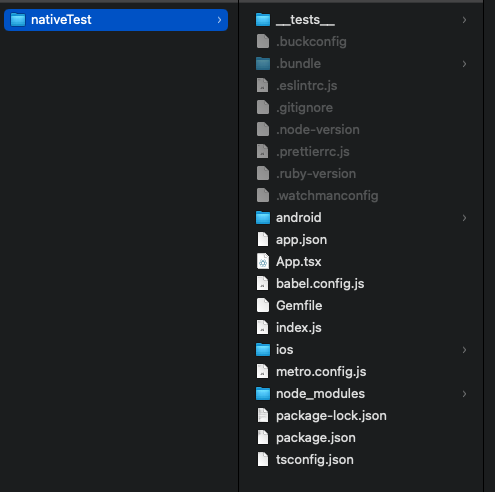Select the ios folder name

pos(285,350)
